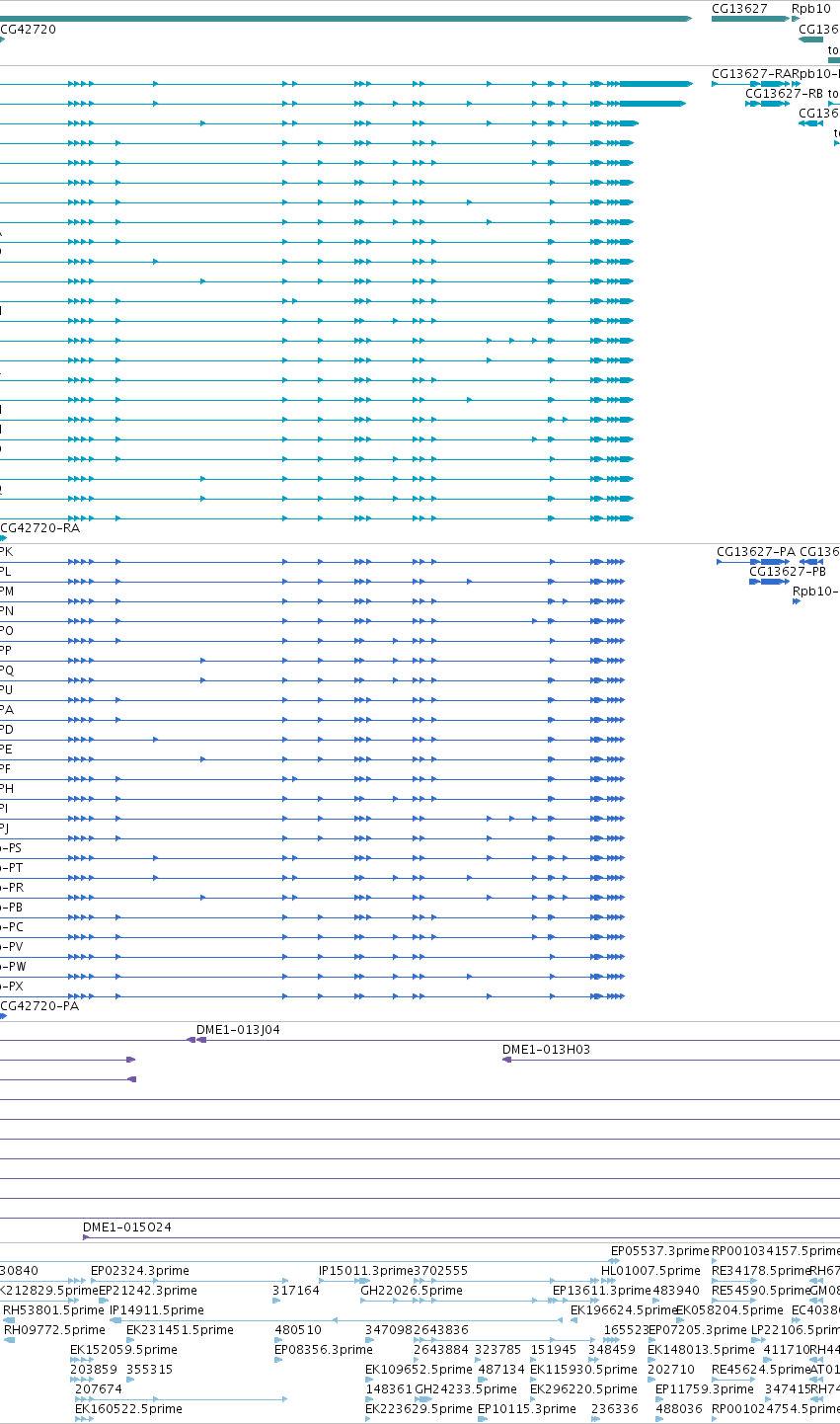The width and height of the screenshot is (840, 1424).
Task: Select alignment 148361
Action: tap(389, 1389)
